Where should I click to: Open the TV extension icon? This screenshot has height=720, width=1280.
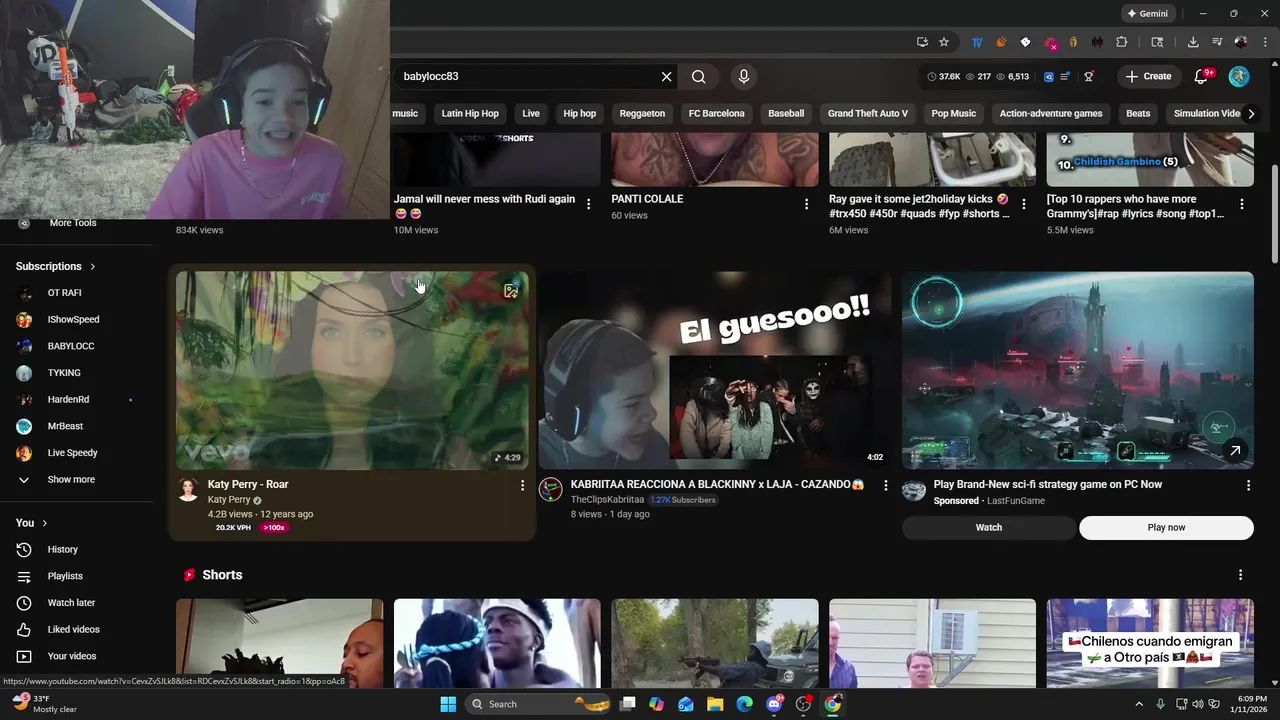point(978,42)
